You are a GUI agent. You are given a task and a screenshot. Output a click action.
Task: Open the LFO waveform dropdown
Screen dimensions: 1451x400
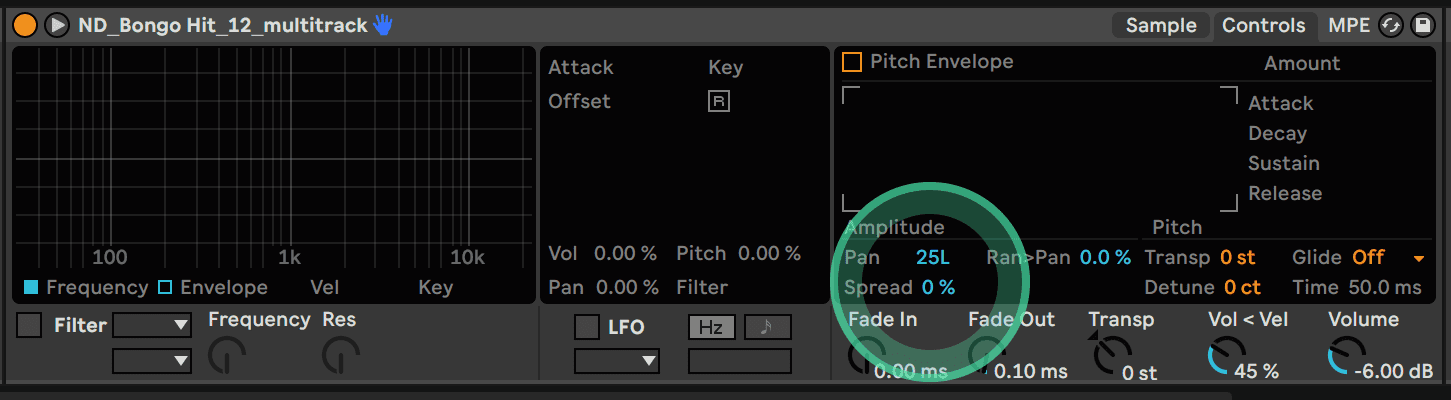point(617,360)
